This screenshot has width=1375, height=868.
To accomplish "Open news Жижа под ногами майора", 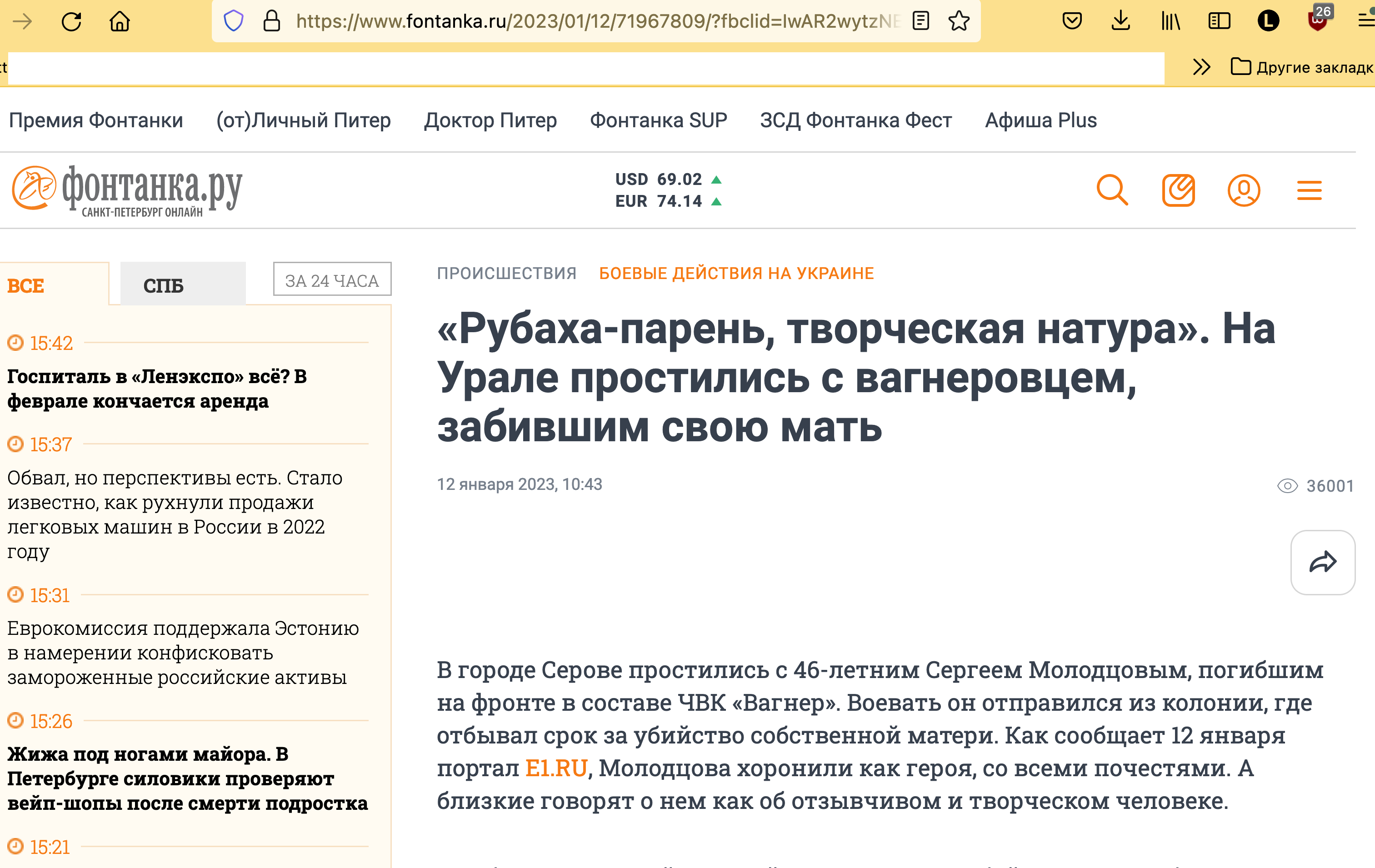I will [x=187, y=778].
